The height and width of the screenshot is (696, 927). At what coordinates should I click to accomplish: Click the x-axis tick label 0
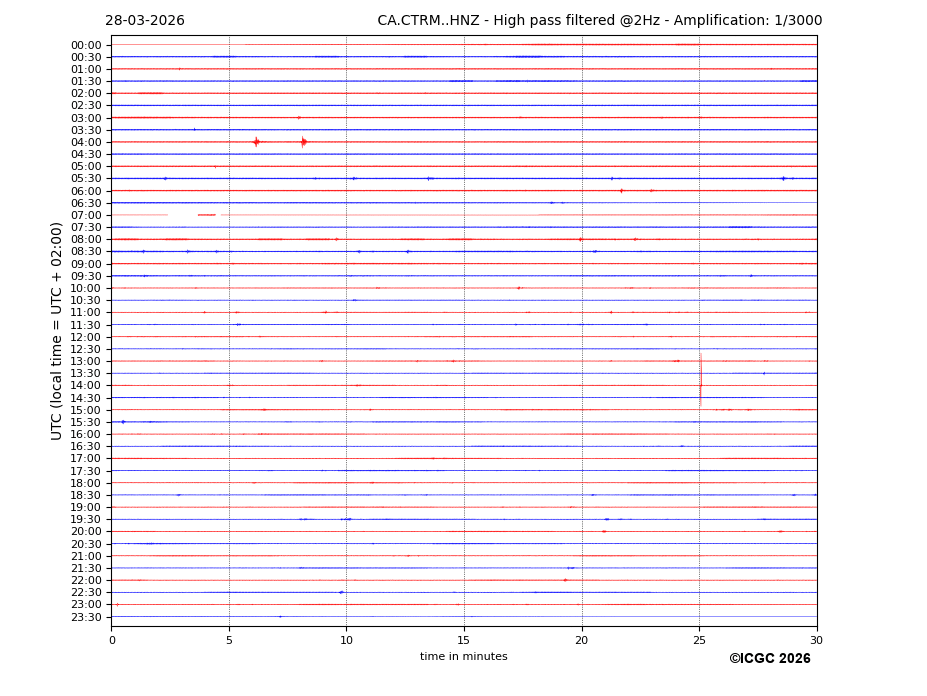point(112,640)
